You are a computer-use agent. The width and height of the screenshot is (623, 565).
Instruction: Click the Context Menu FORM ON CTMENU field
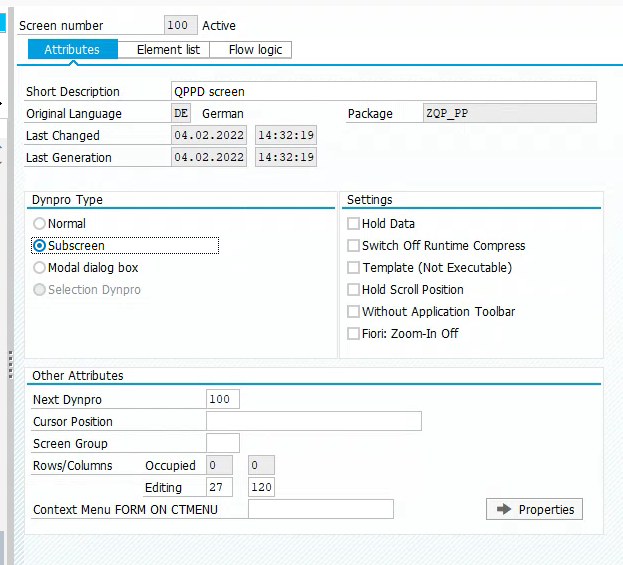tap(320, 510)
